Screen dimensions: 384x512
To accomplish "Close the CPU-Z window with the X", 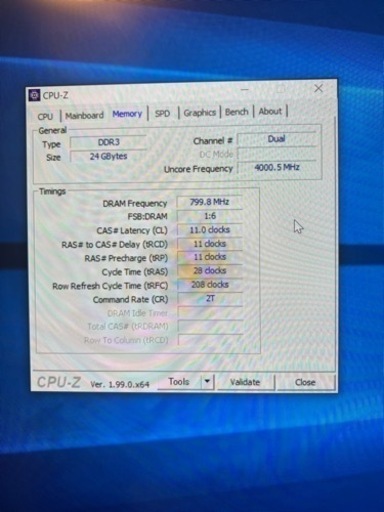I will 319,88.
